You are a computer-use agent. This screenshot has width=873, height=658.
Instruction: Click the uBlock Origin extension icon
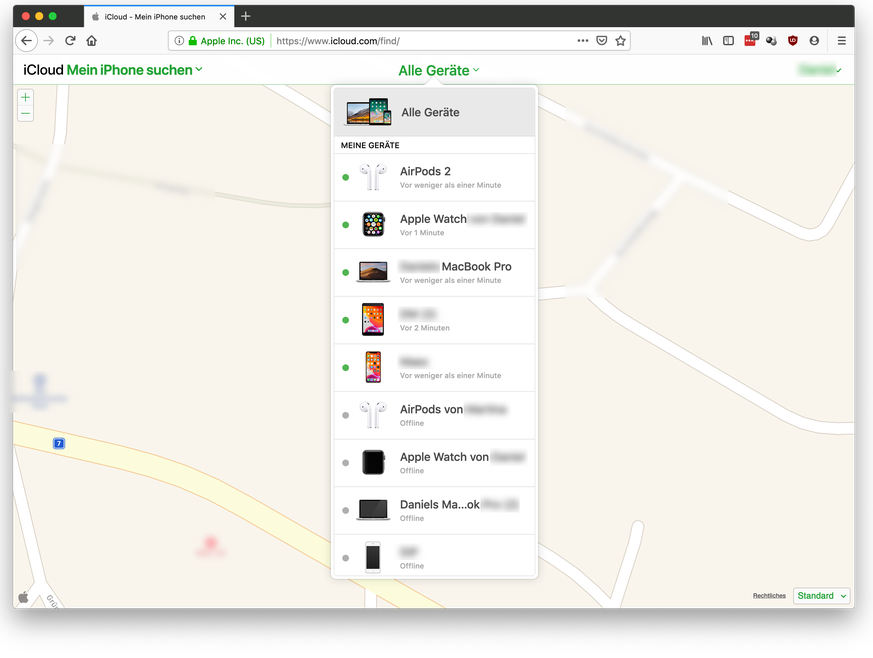pyautogui.click(x=793, y=41)
